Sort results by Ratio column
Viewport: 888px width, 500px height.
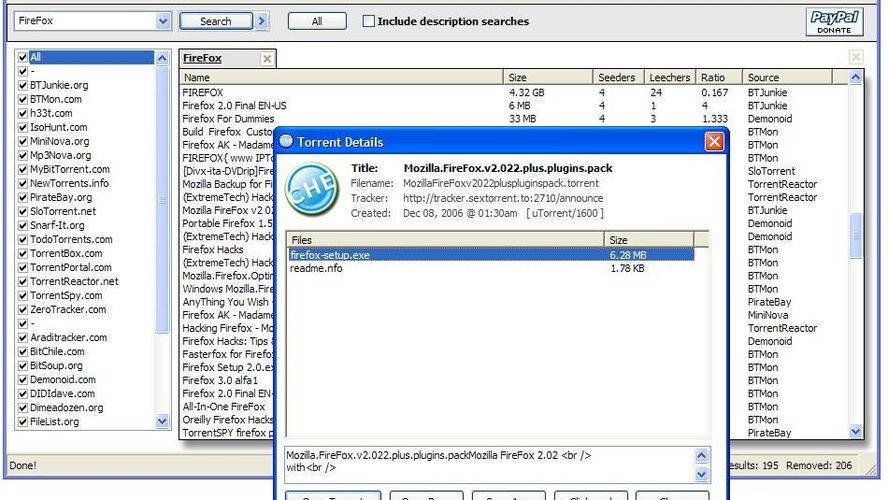click(x=719, y=78)
